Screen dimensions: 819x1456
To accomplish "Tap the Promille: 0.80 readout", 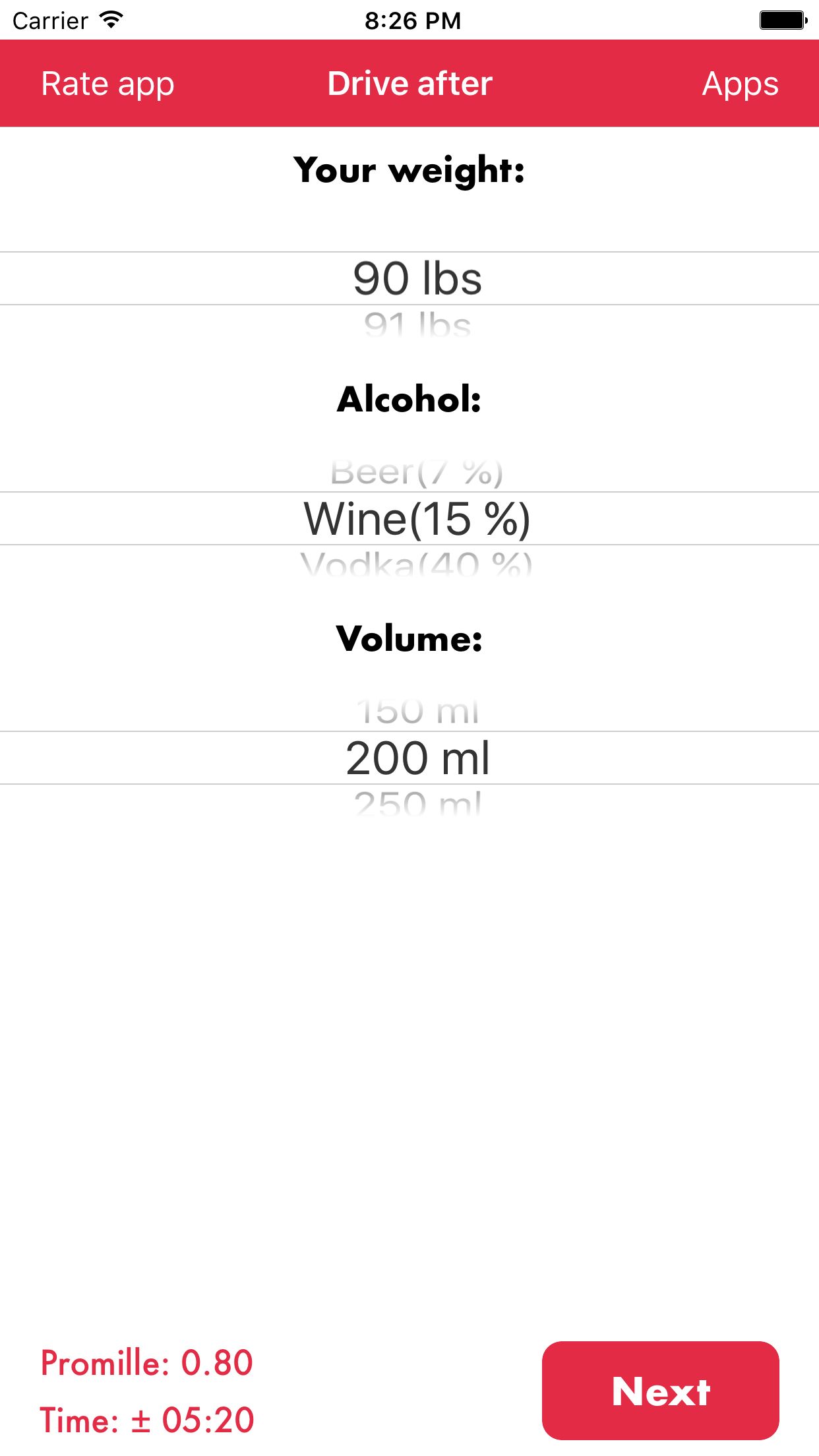I will 147,1363.
